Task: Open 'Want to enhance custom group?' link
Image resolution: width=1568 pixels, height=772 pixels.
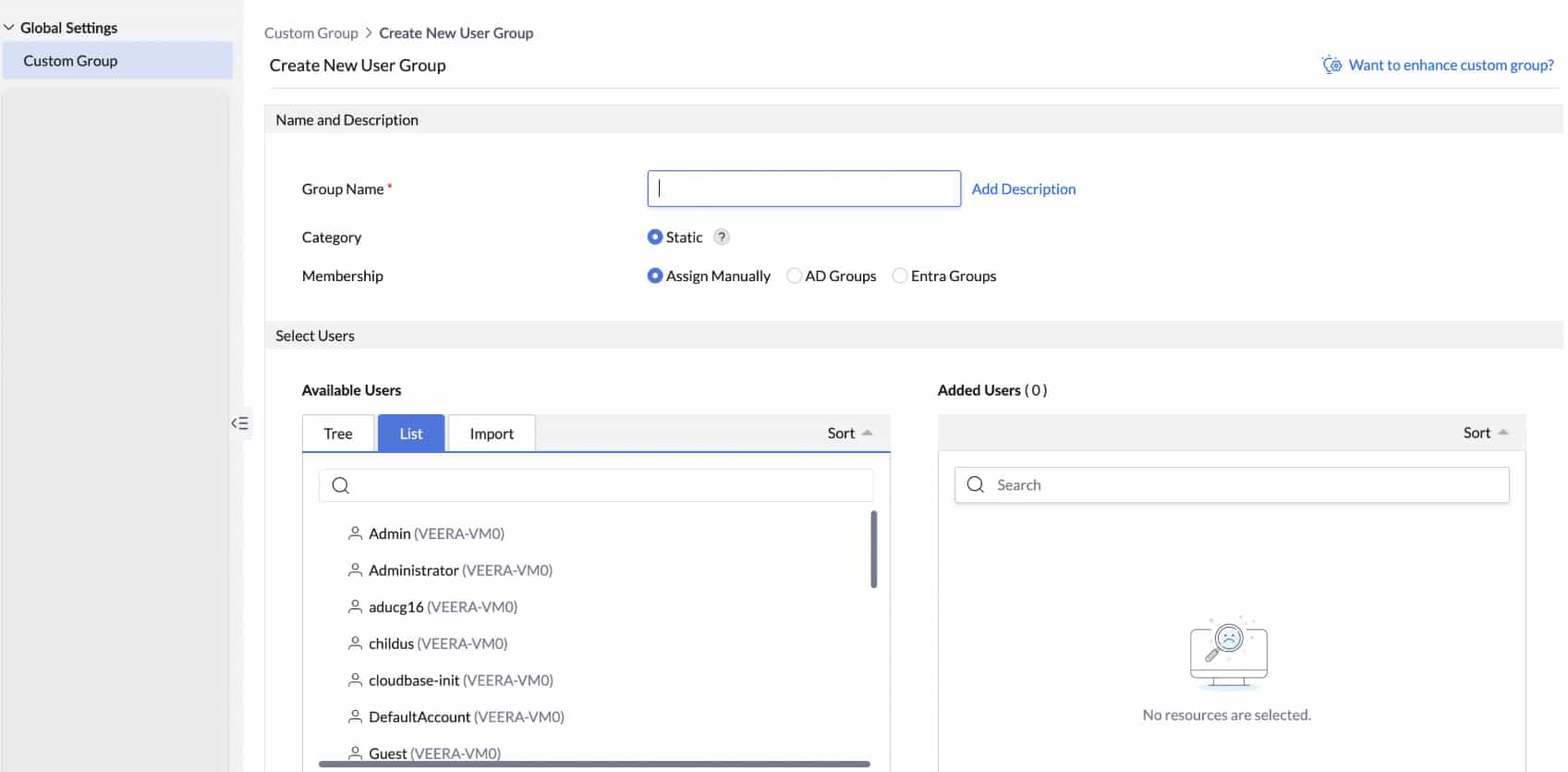Action: [1451, 65]
